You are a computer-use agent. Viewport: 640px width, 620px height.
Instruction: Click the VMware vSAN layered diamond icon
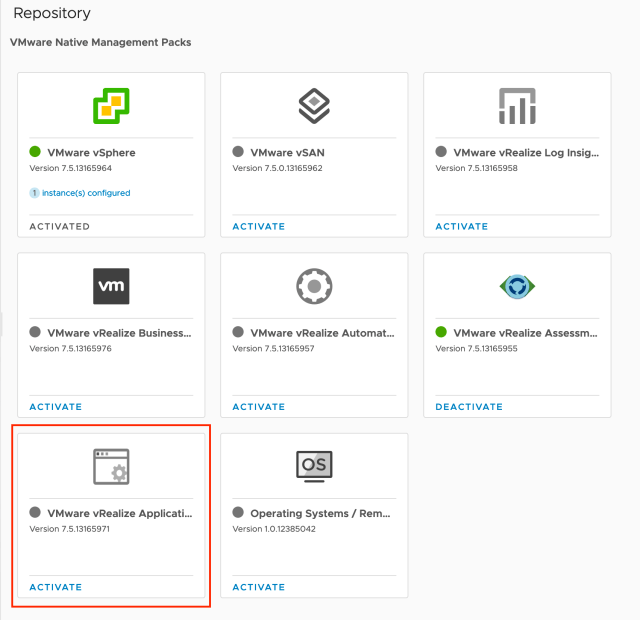pos(314,106)
